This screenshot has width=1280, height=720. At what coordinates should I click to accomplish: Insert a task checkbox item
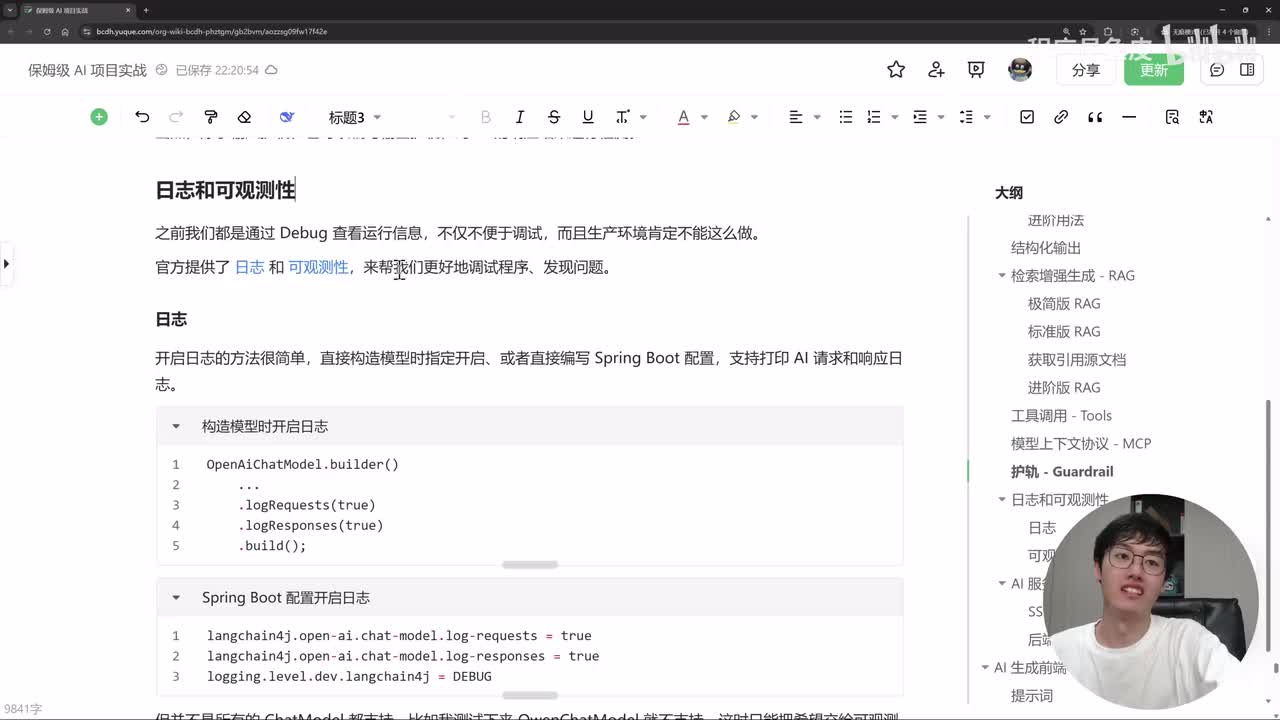click(x=1027, y=117)
